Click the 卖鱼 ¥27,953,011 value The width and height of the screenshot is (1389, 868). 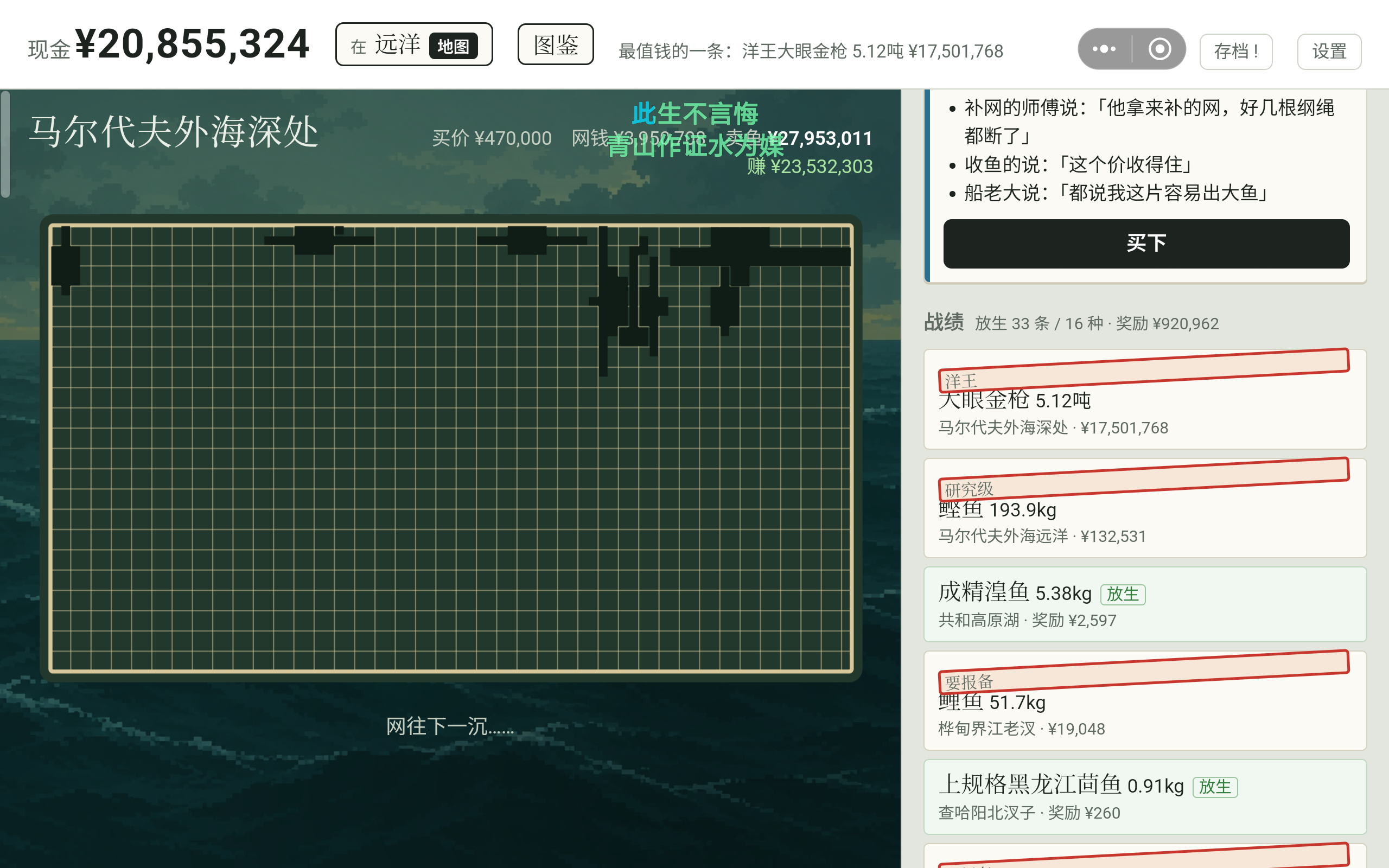pos(799,138)
